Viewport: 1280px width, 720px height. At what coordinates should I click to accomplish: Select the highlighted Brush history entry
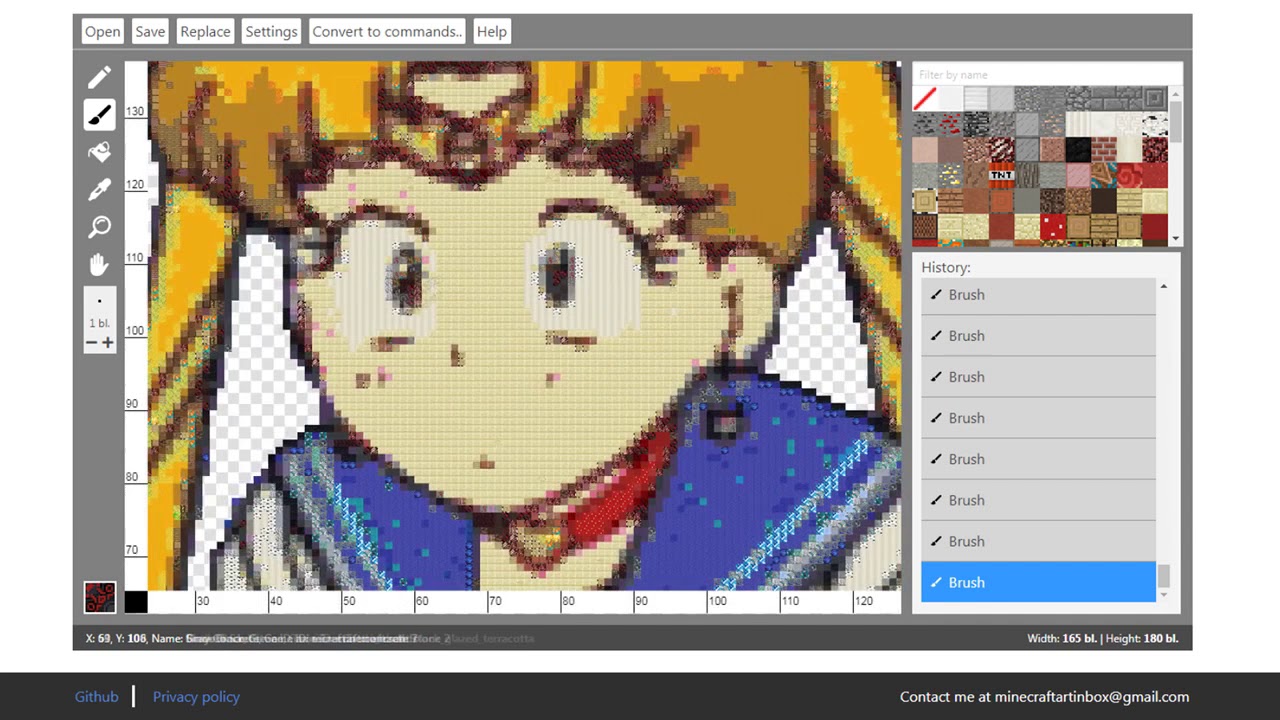tap(1038, 582)
